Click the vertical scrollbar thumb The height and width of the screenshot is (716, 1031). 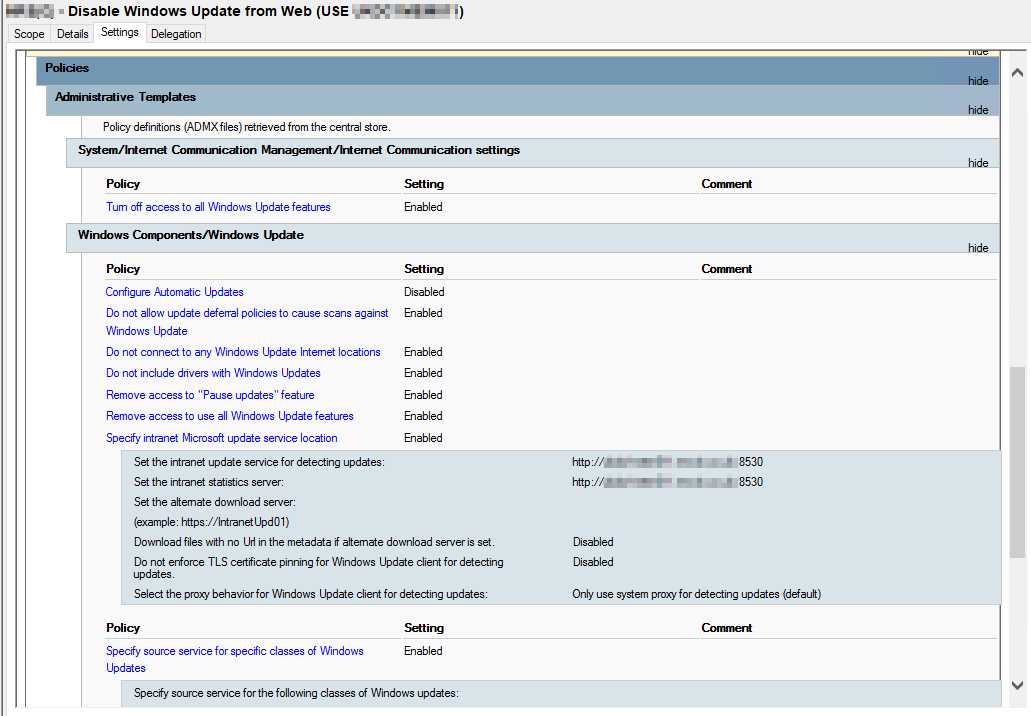[1017, 462]
